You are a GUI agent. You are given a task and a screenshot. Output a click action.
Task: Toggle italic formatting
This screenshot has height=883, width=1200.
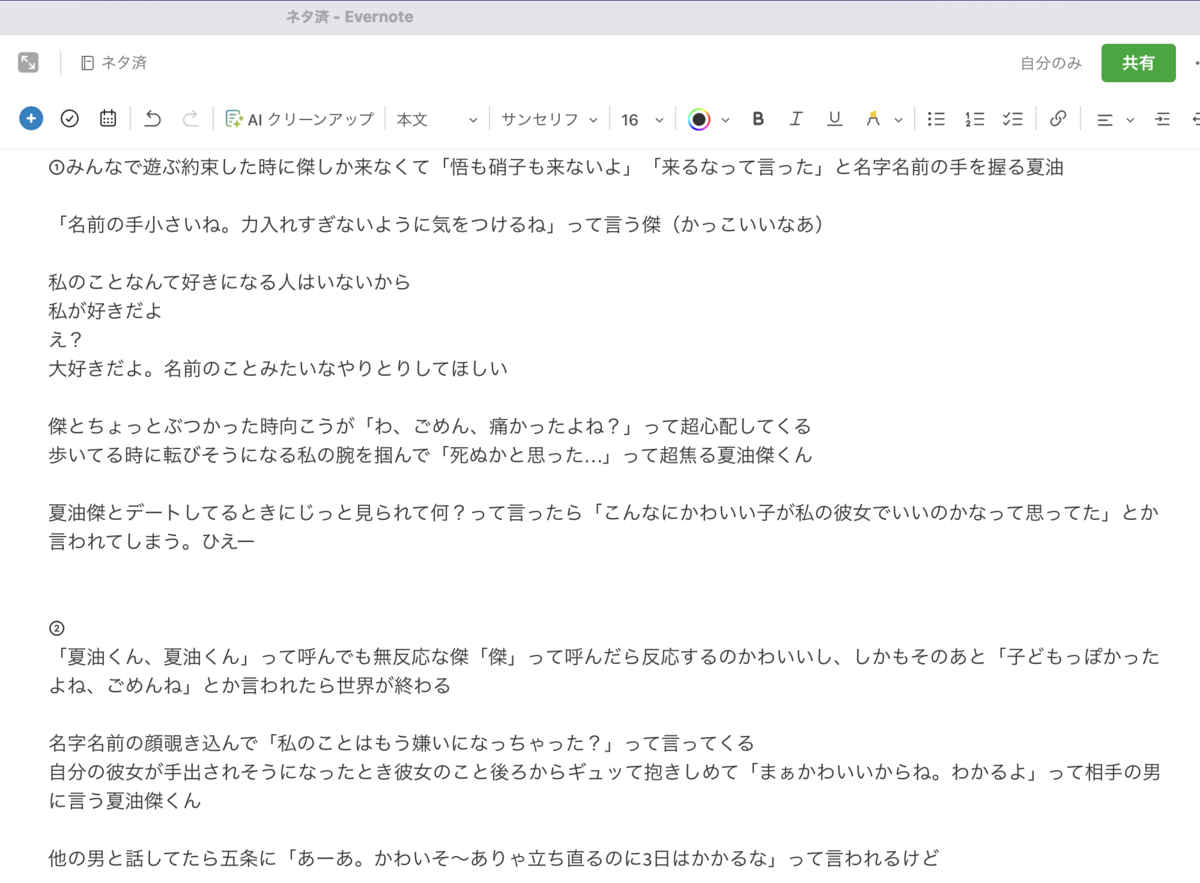[796, 119]
